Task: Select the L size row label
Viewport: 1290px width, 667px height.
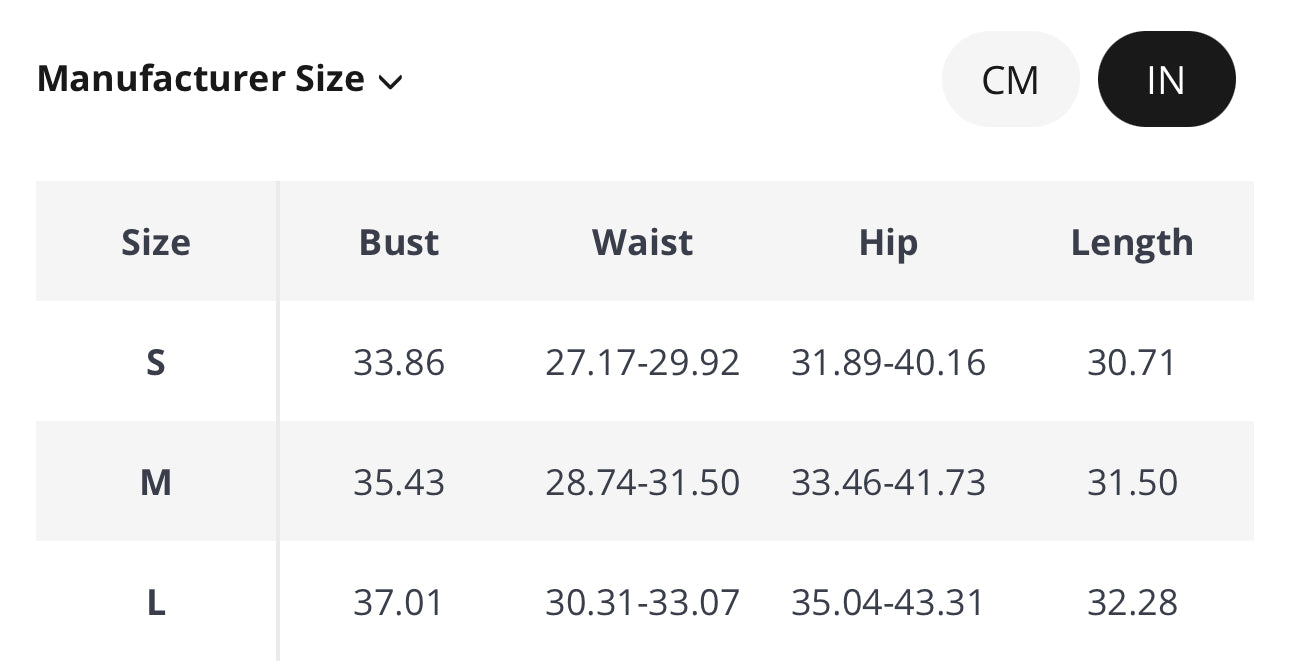Action: tap(156, 603)
